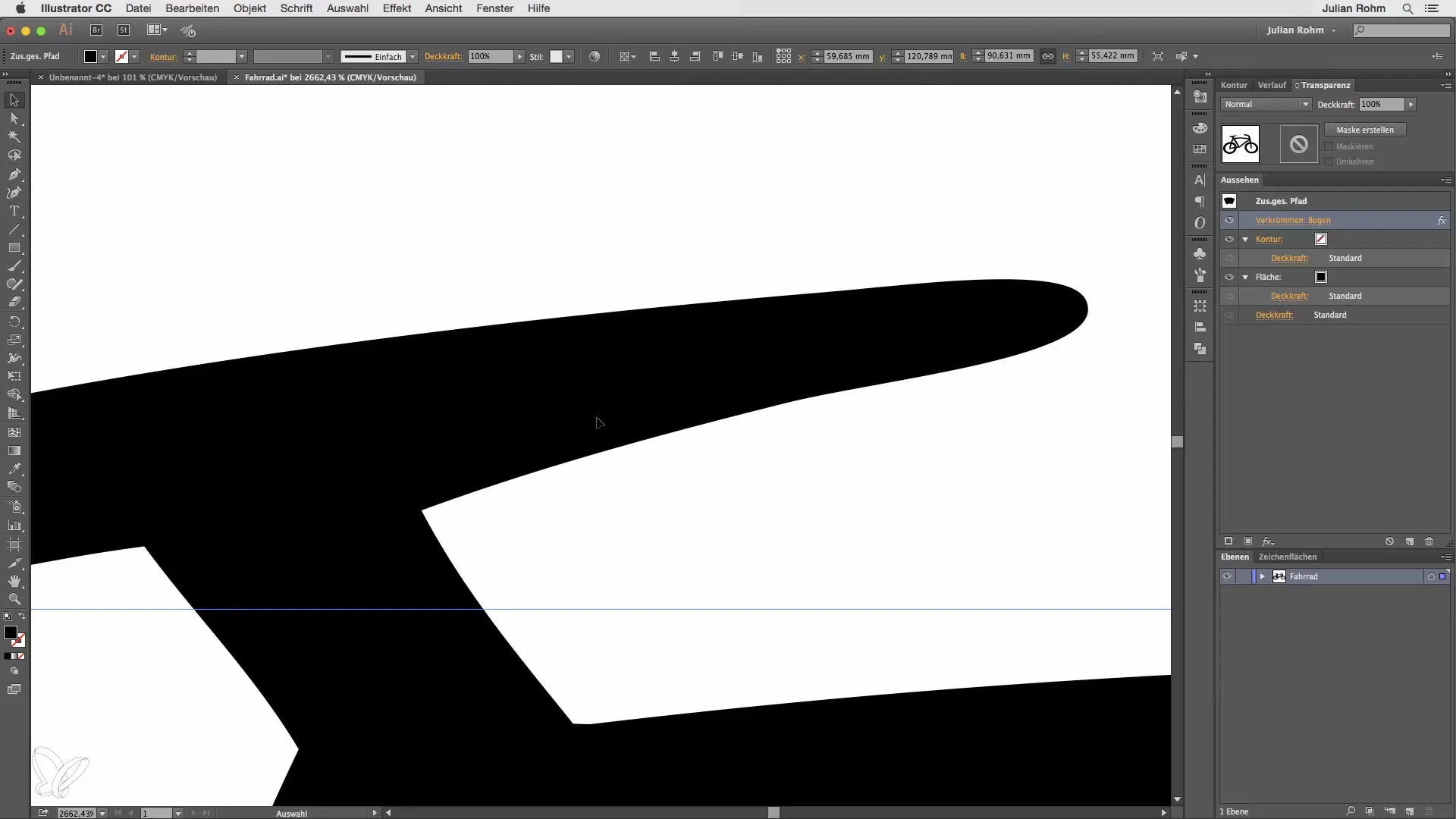Switch to the Verlauf panel tab
This screenshot has width=1456, height=819.
[x=1272, y=85]
